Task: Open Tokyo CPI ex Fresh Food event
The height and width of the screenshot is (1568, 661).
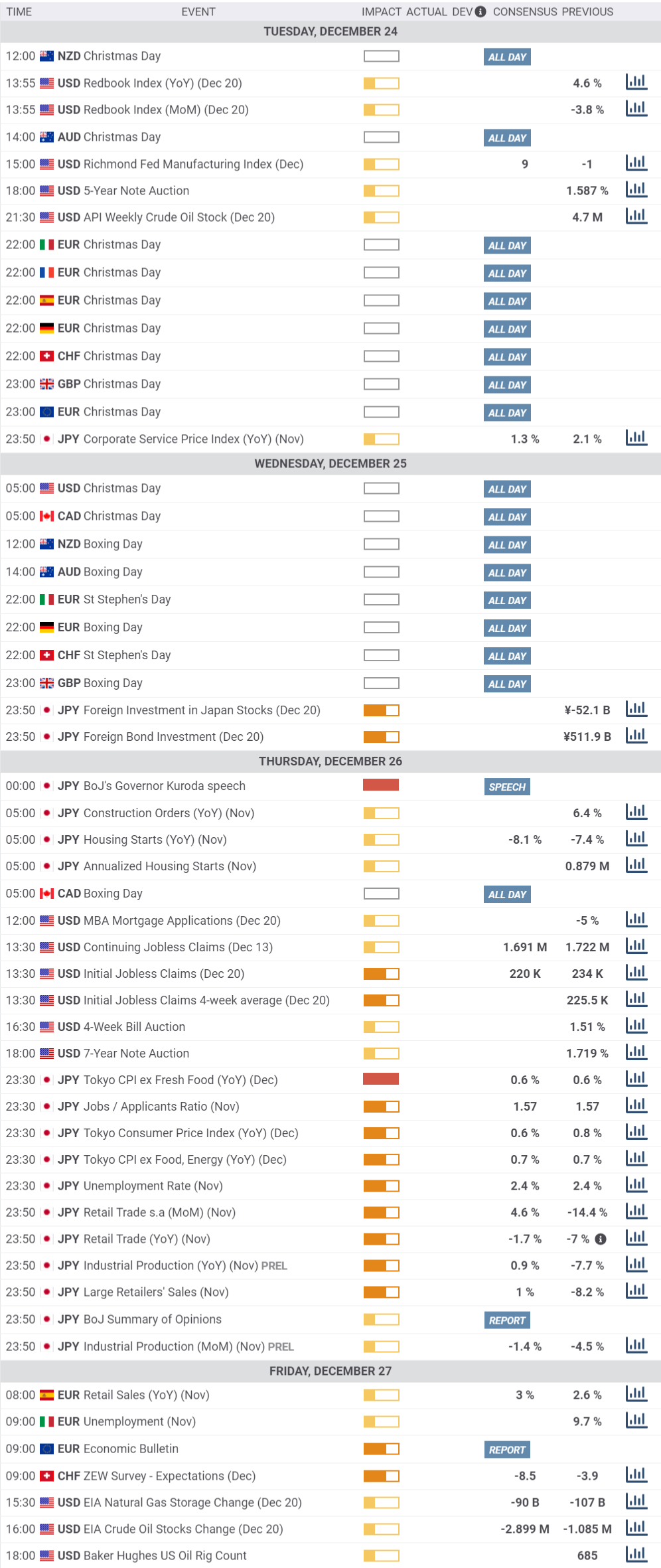Action: pyautogui.click(x=180, y=1080)
